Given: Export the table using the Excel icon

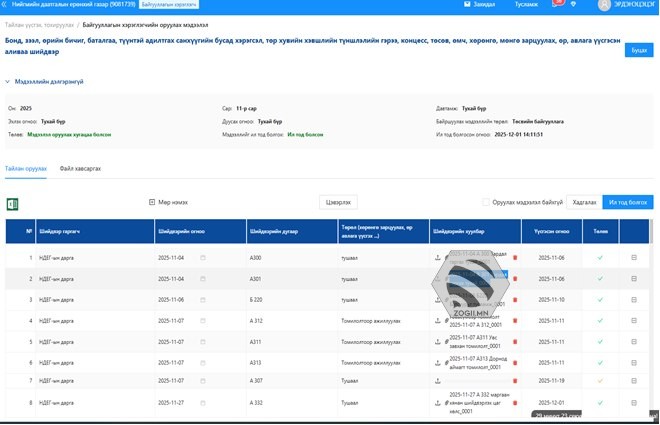Looking at the screenshot, I should point(13,204).
